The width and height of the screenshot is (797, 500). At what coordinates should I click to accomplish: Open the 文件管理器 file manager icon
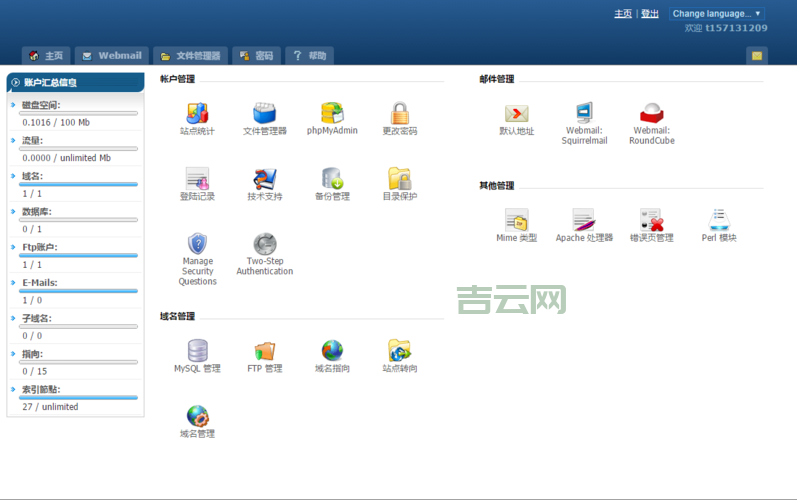coord(264,113)
